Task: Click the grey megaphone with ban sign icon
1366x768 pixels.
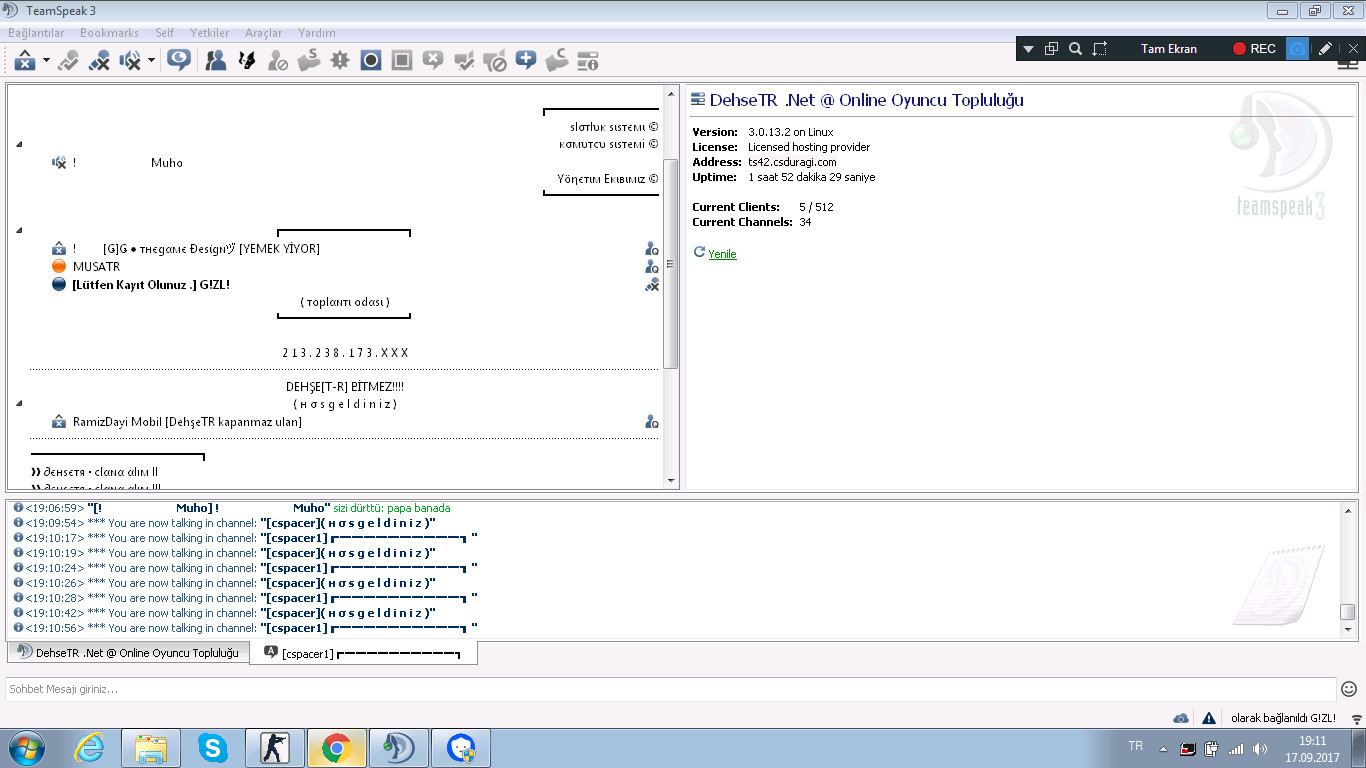Action: 495,61
